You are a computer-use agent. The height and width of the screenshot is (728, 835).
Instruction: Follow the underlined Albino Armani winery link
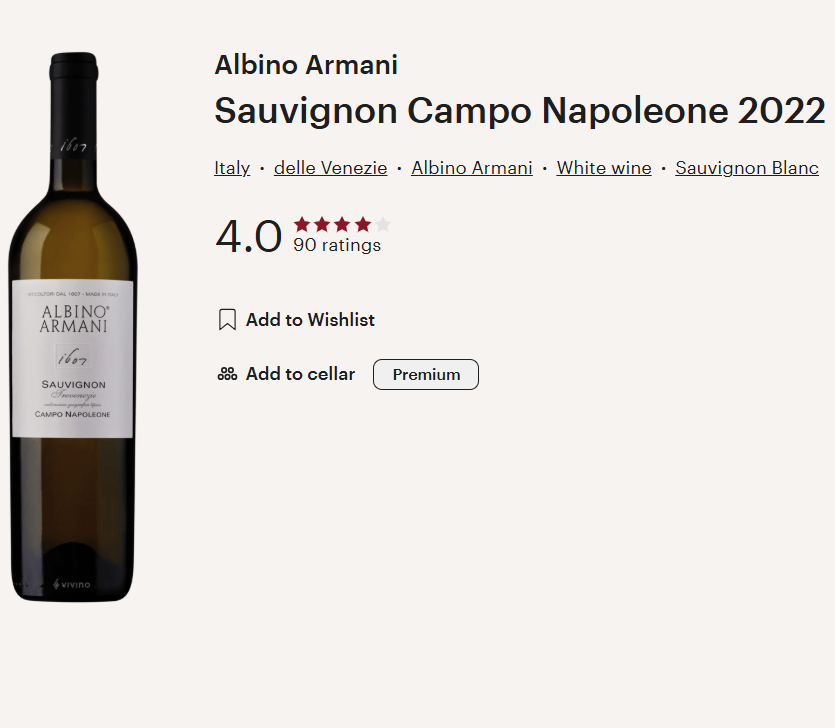(x=472, y=168)
